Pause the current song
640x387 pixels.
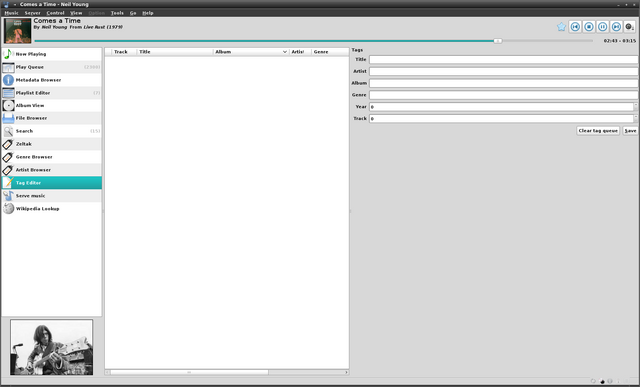click(x=602, y=27)
